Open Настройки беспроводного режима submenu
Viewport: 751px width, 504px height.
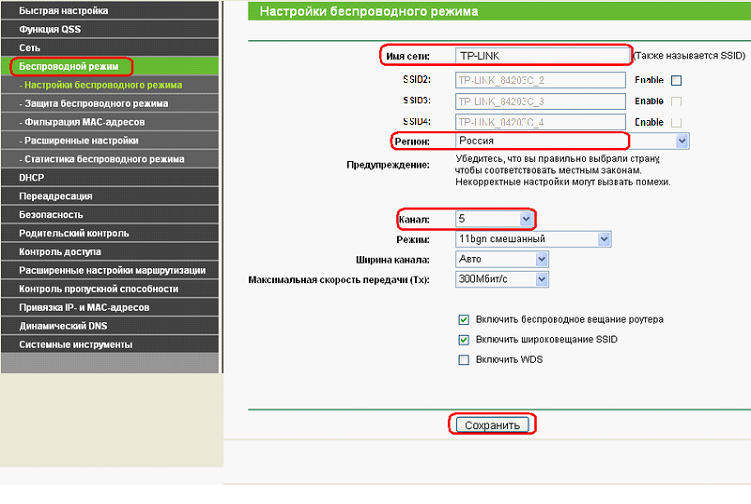pyautogui.click(x=110, y=85)
